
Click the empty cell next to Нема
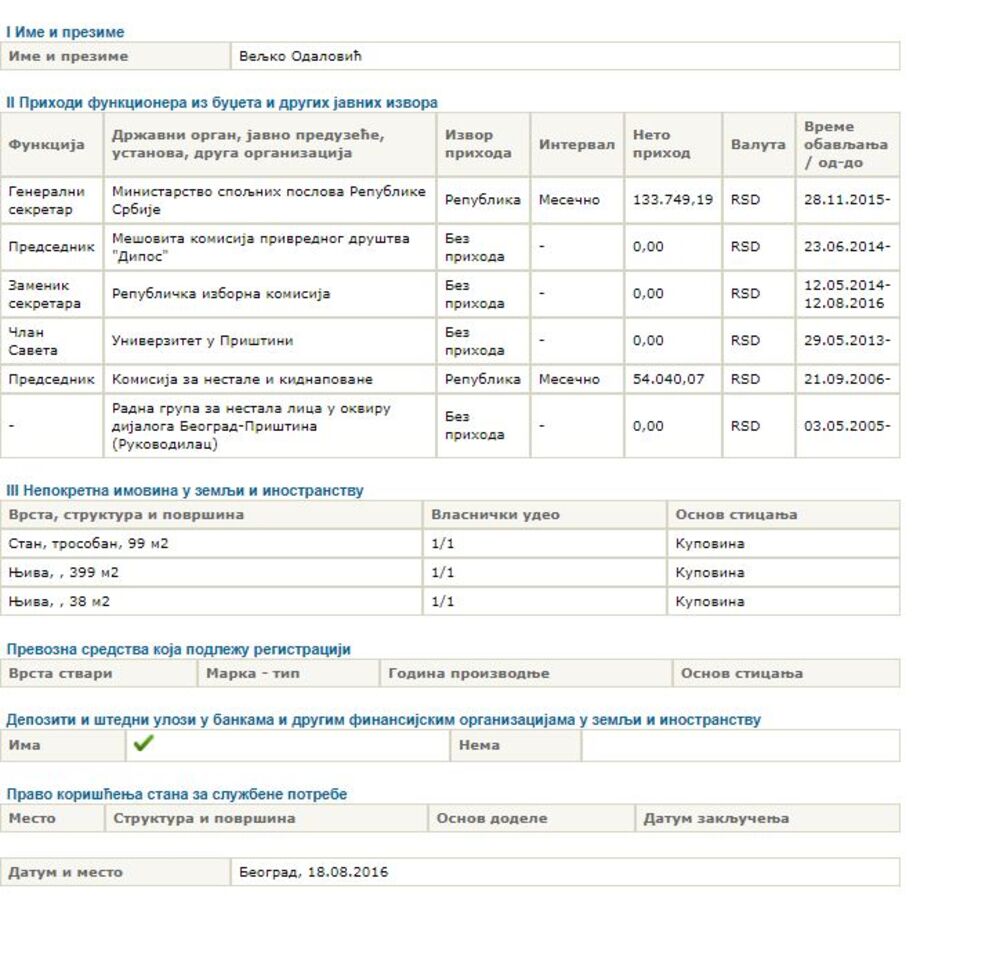click(x=740, y=745)
